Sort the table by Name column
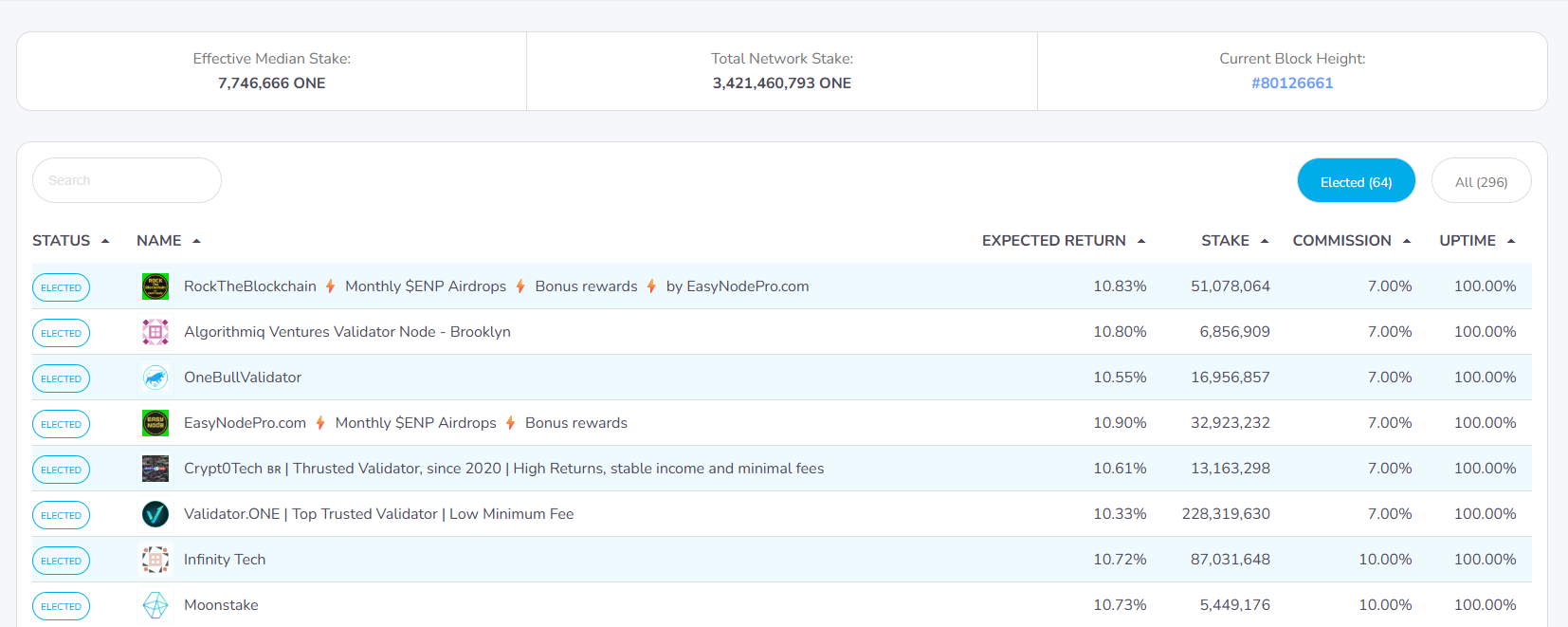Image resolution: width=1568 pixels, height=627 pixels. (x=168, y=241)
